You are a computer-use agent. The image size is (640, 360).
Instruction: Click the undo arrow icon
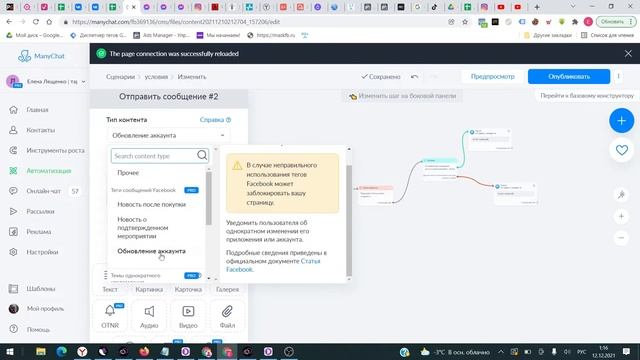click(414, 77)
